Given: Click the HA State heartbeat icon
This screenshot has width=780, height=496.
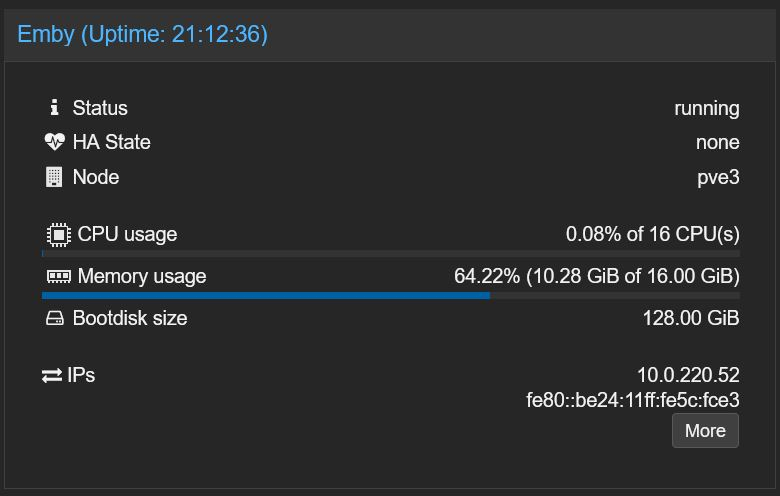Looking at the screenshot, I should 54,142.
